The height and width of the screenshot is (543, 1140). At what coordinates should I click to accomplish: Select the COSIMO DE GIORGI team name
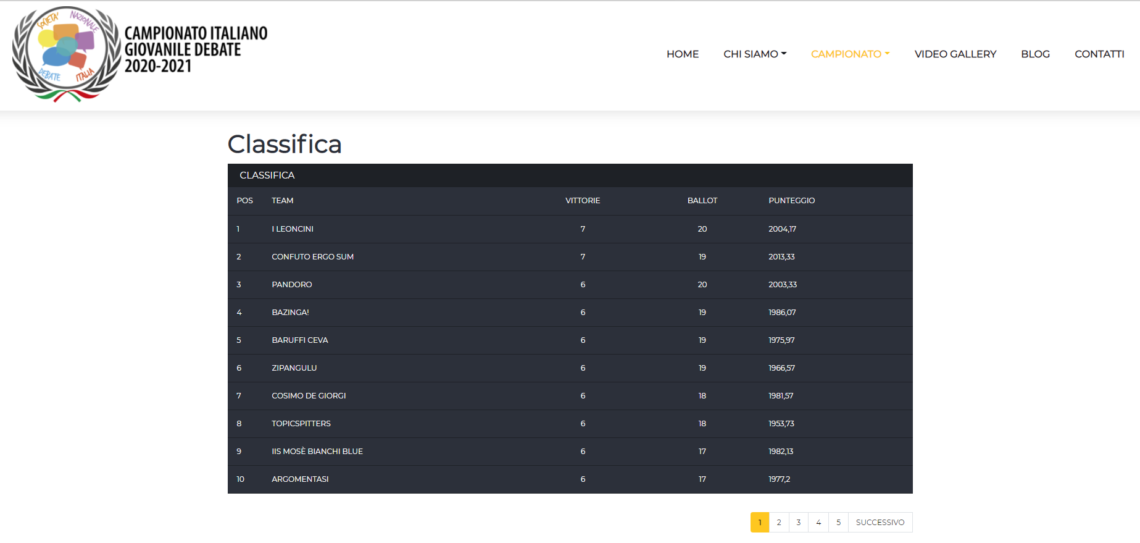(309, 395)
